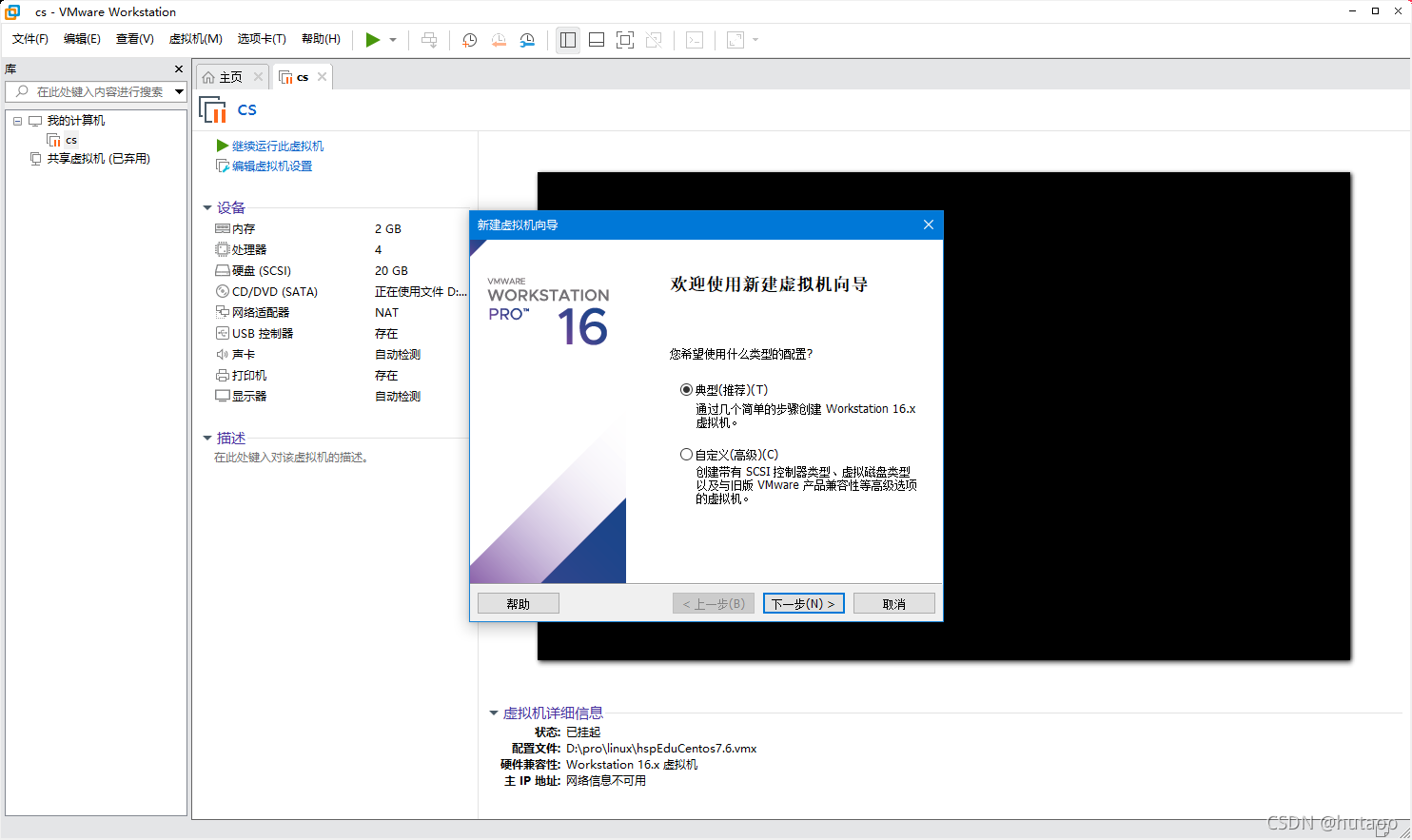Select 自定义(高级)(C) radio option
This screenshot has width=1412, height=840.
coord(686,455)
